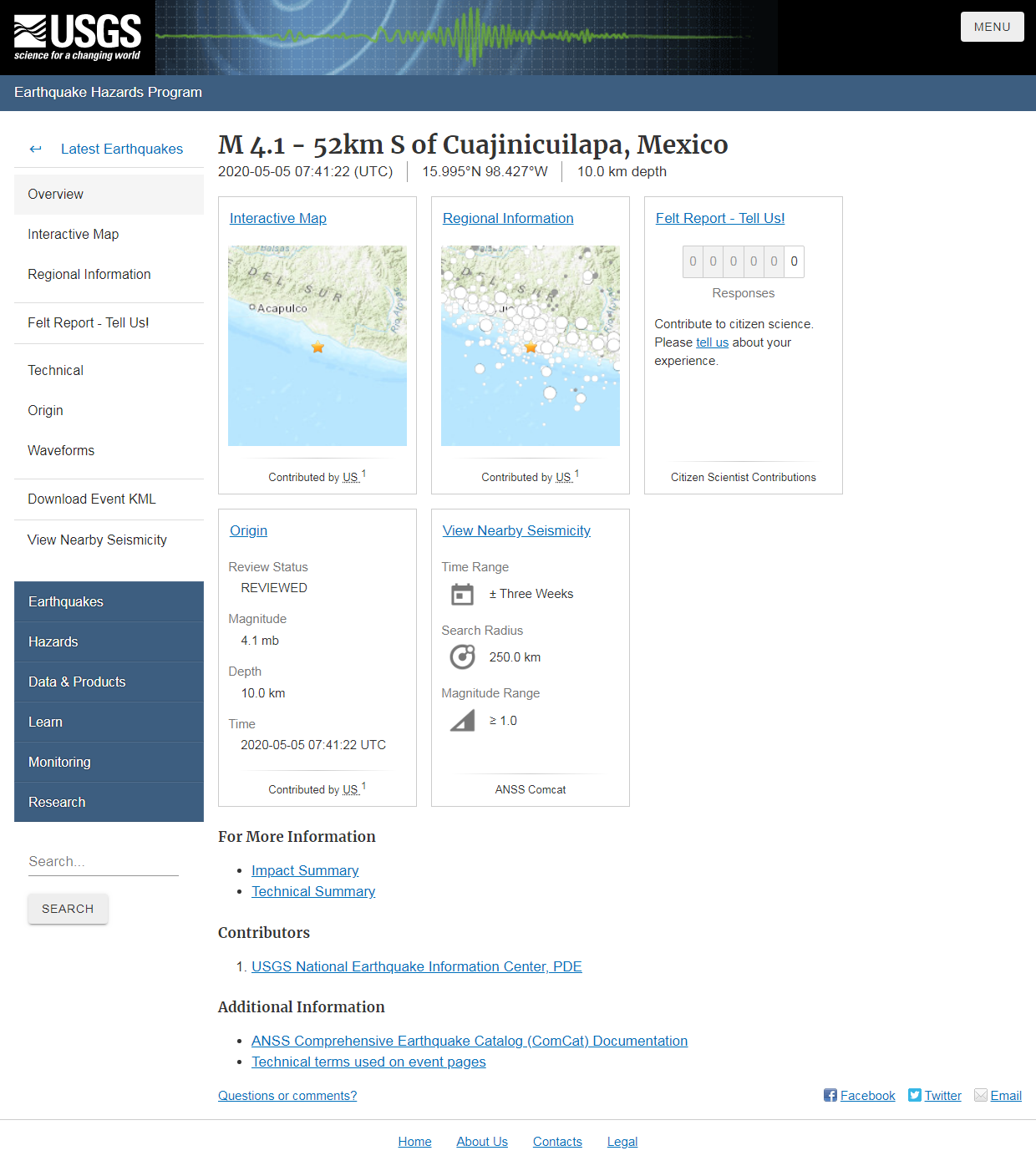
Task: Click the search input field
Action: pos(103,861)
